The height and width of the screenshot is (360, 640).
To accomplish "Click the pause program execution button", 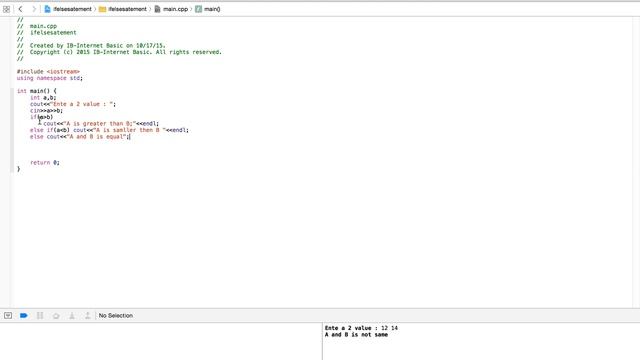I will tap(40, 316).
